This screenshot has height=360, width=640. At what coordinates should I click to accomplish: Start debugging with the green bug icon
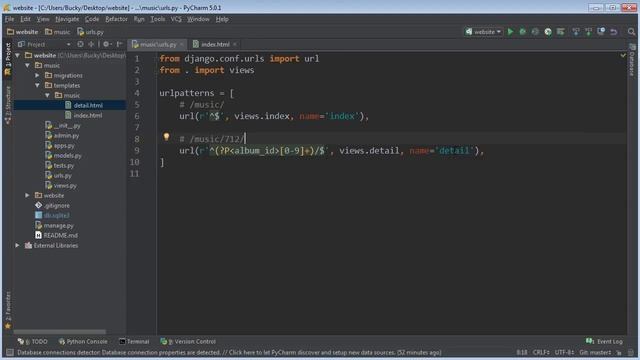(522, 31)
